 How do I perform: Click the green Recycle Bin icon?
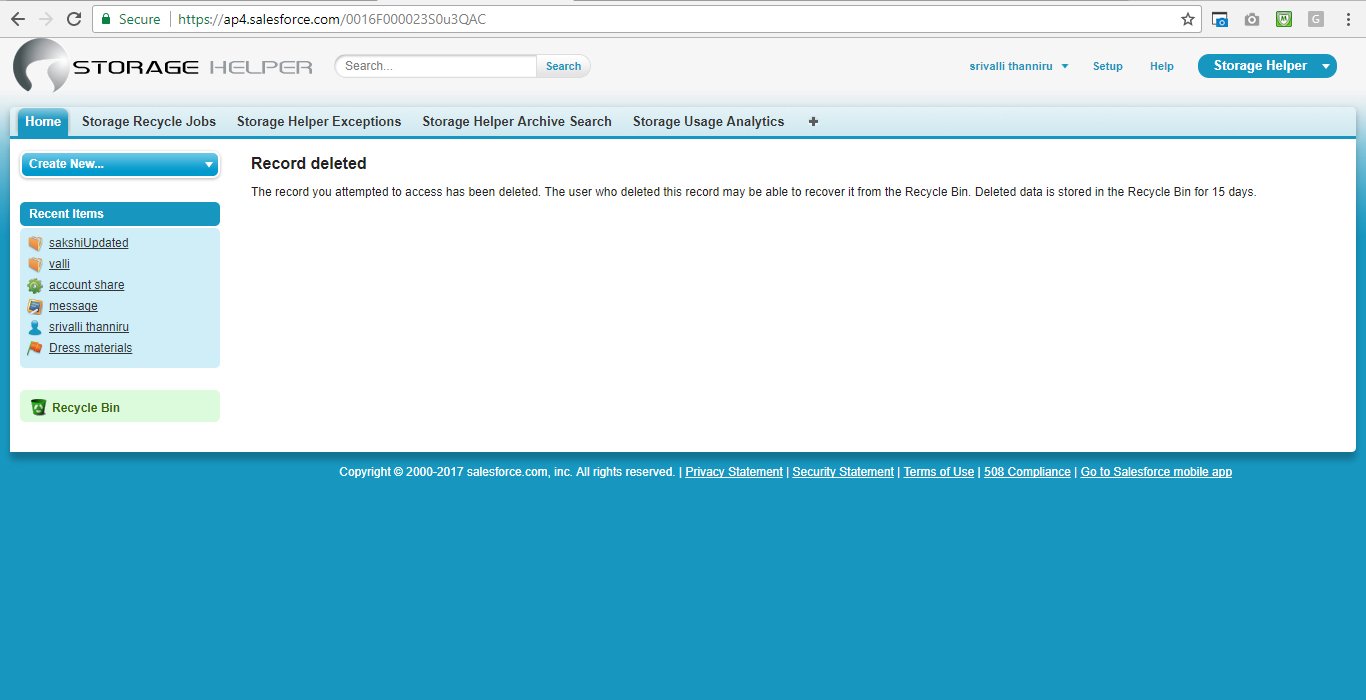pyautogui.click(x=38, y=407)
